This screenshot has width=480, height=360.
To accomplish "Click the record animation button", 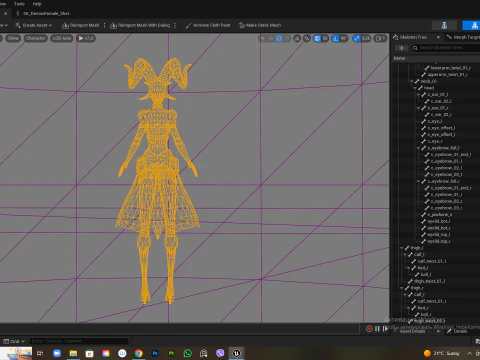I will 369,329.
